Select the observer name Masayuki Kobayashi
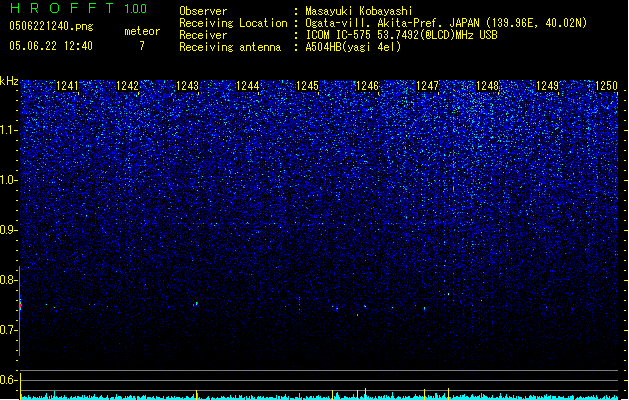The image size is (629, 400). tap(359, 11)
